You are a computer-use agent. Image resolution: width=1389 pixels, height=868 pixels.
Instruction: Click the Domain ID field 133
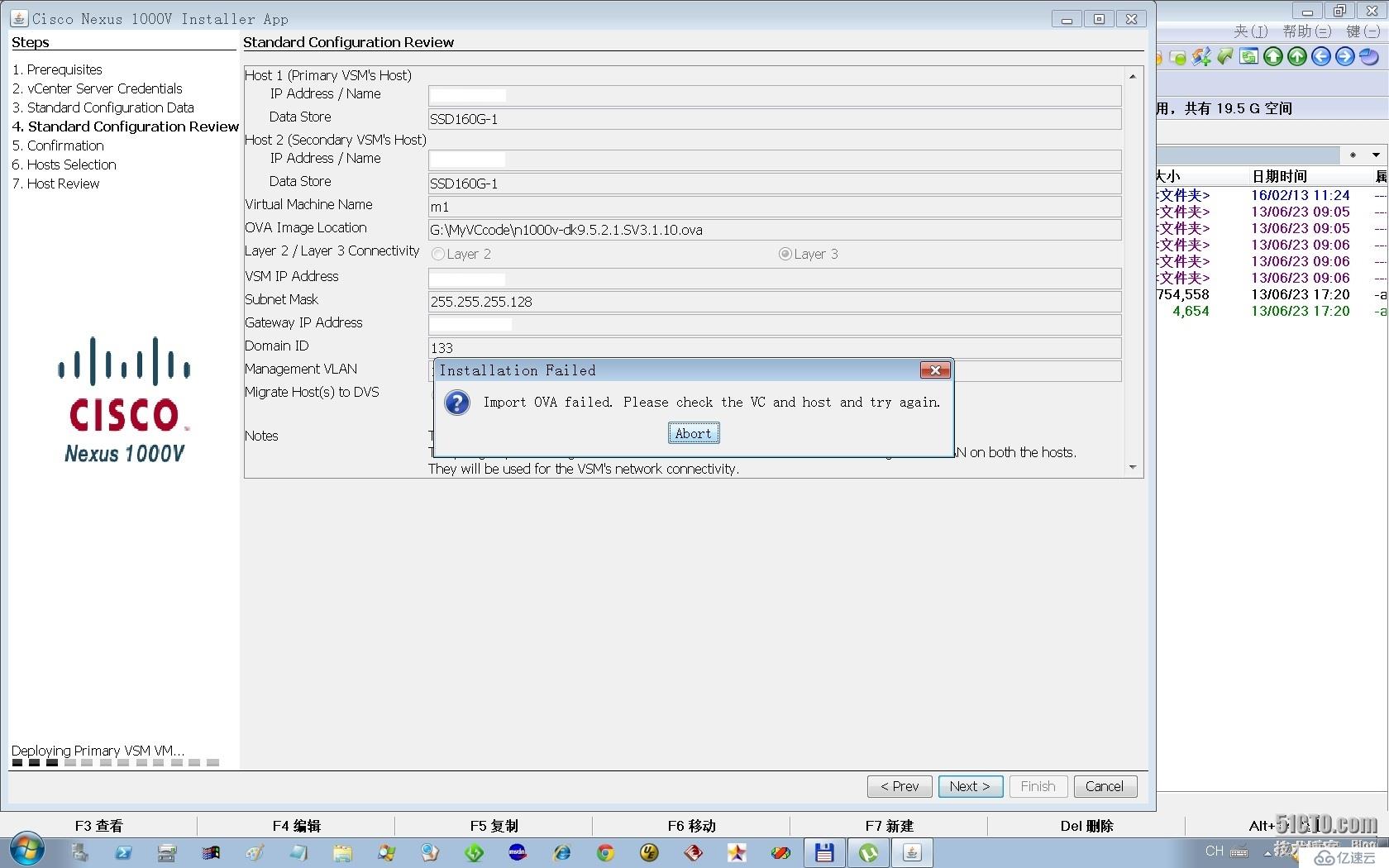(x=775, y=347)
